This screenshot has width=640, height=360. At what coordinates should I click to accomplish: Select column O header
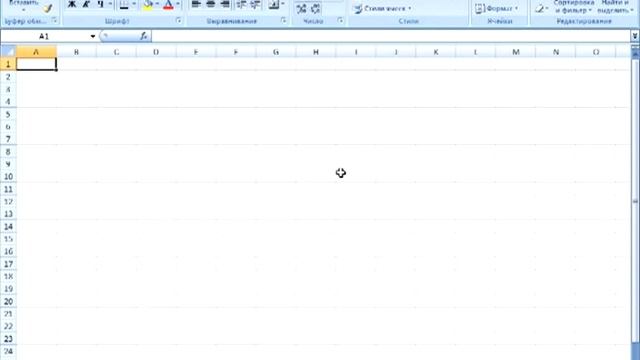point(596,52)
